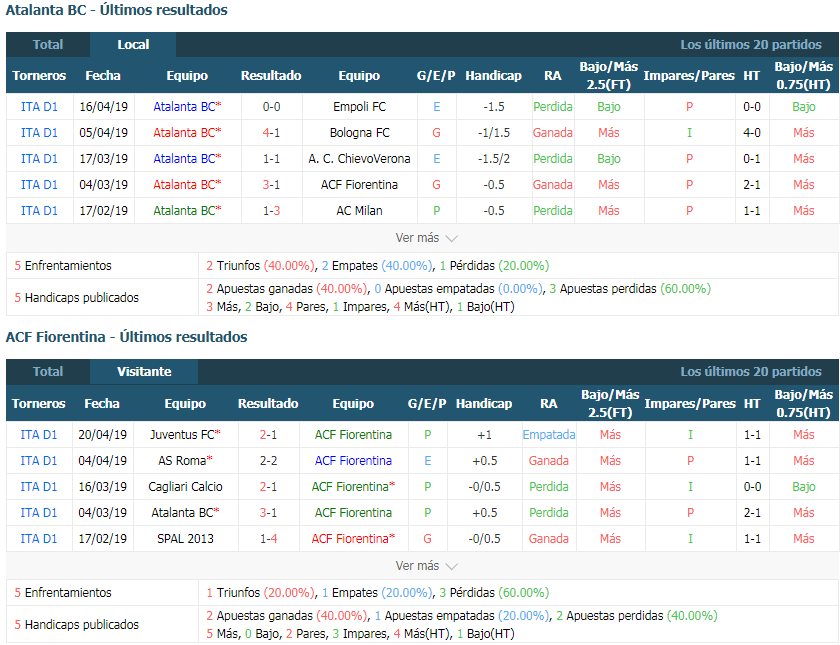Click ACF Fiorentina in the AS Roma row
840x645 pixels.
pos(353,461)
